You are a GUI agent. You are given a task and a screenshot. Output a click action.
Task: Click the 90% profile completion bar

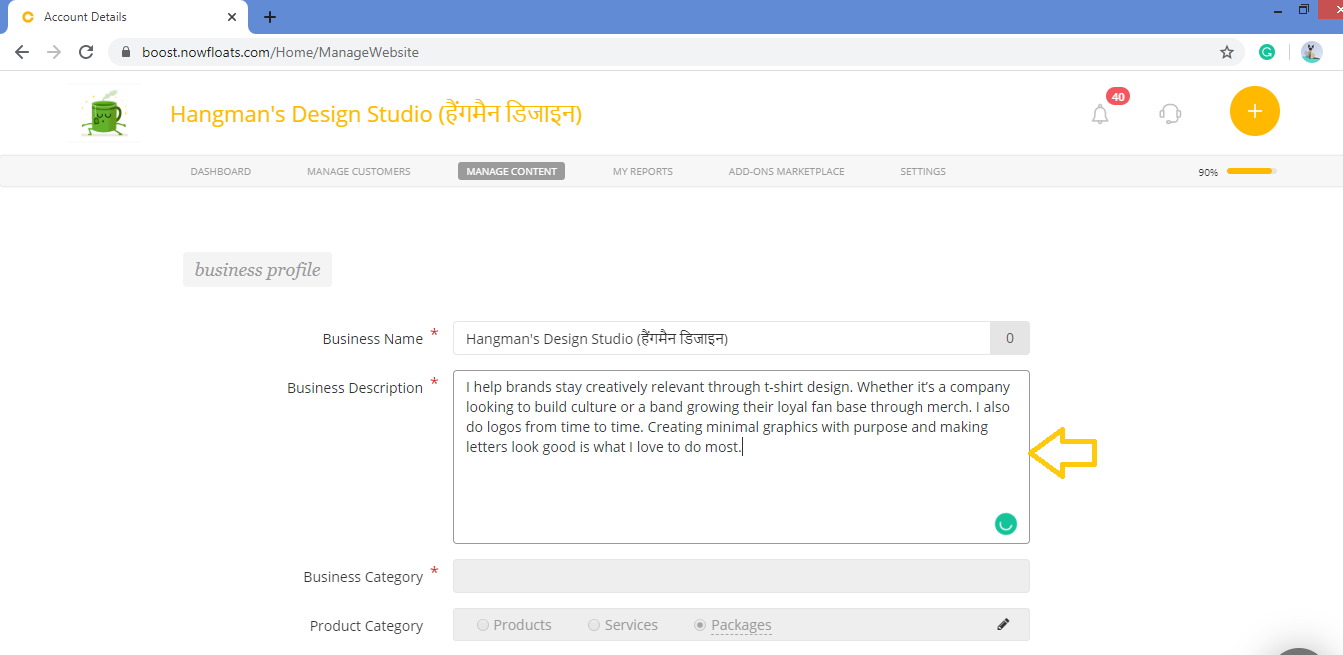(1249, 171)
